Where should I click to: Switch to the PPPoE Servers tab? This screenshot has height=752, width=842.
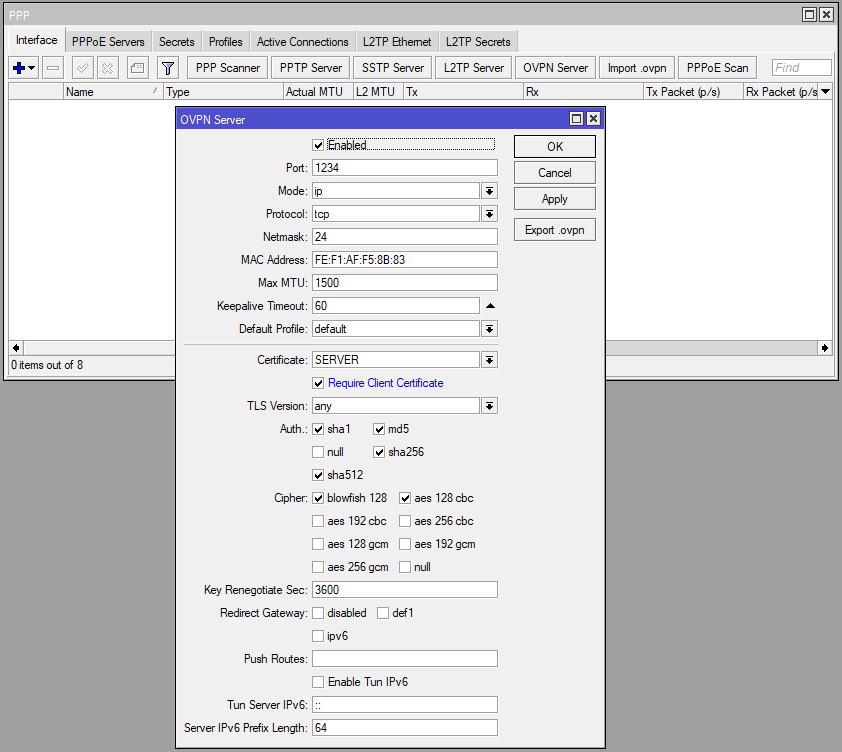[108, 42]
